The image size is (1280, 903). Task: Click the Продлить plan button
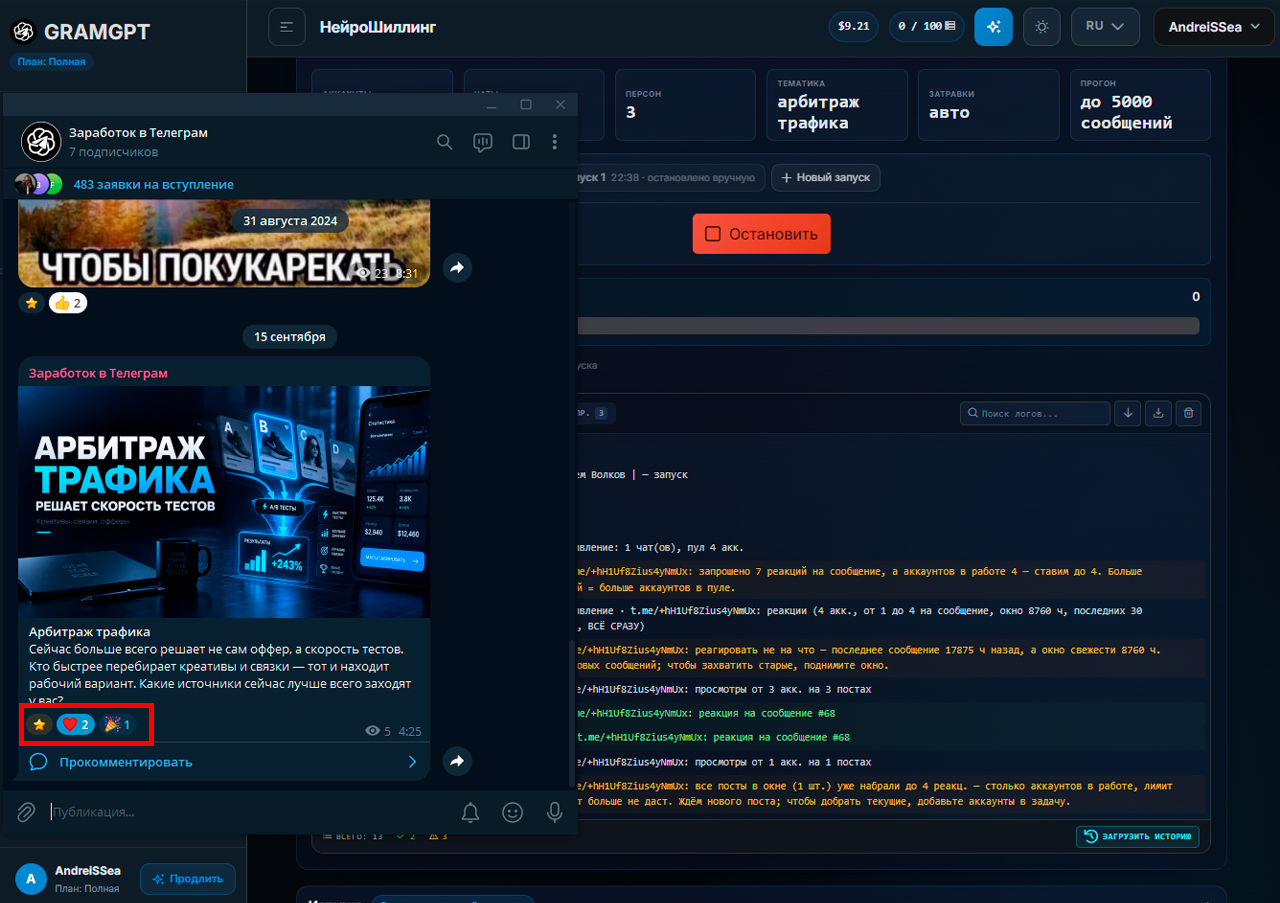pos(188,879)
